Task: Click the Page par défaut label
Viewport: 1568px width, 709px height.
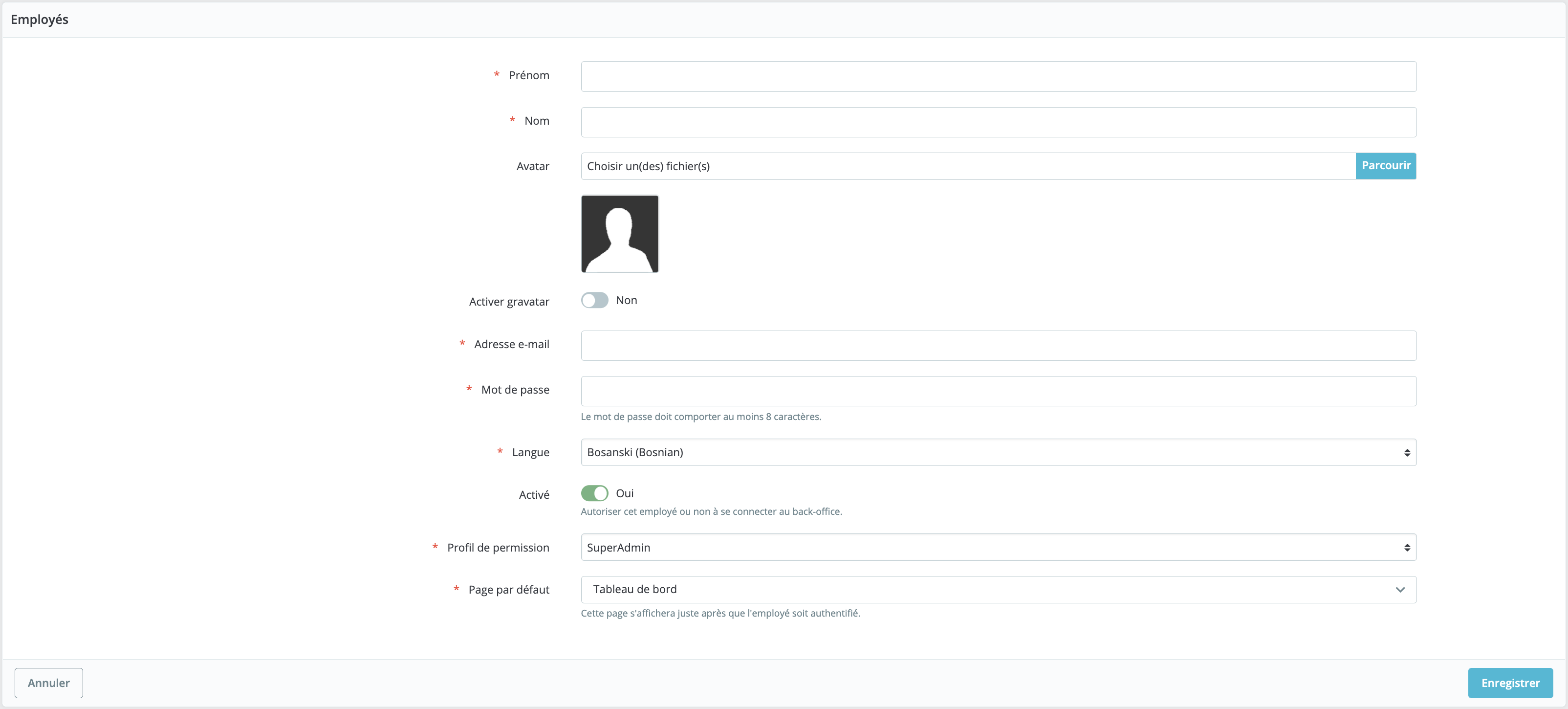Action: (508, 590)
